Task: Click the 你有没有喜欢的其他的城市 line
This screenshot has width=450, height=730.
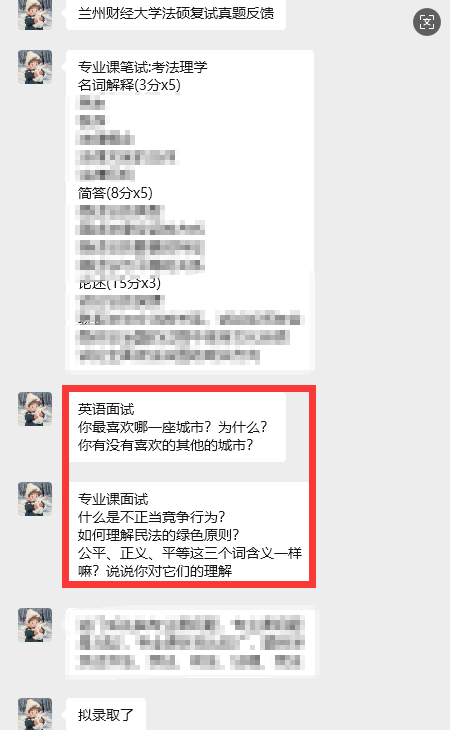Action: pos(165,445)
